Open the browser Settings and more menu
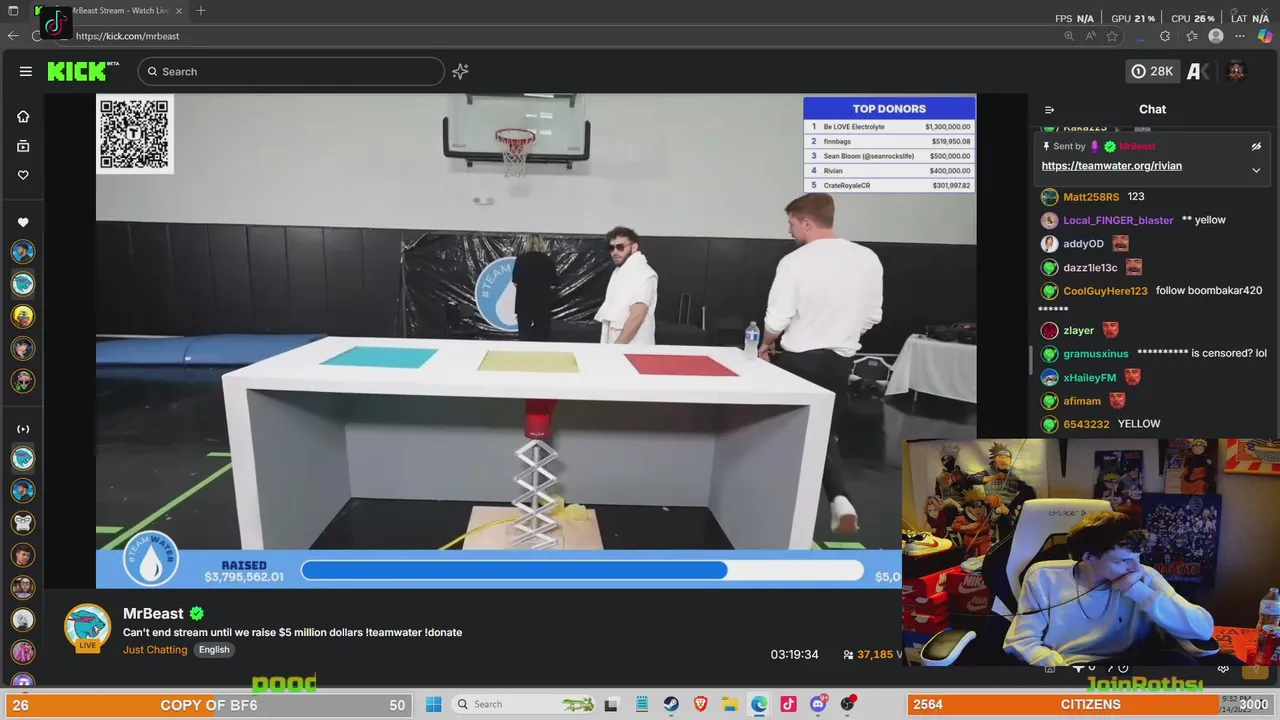This screenshot has width=1280, height=720. coord(1241,36)
